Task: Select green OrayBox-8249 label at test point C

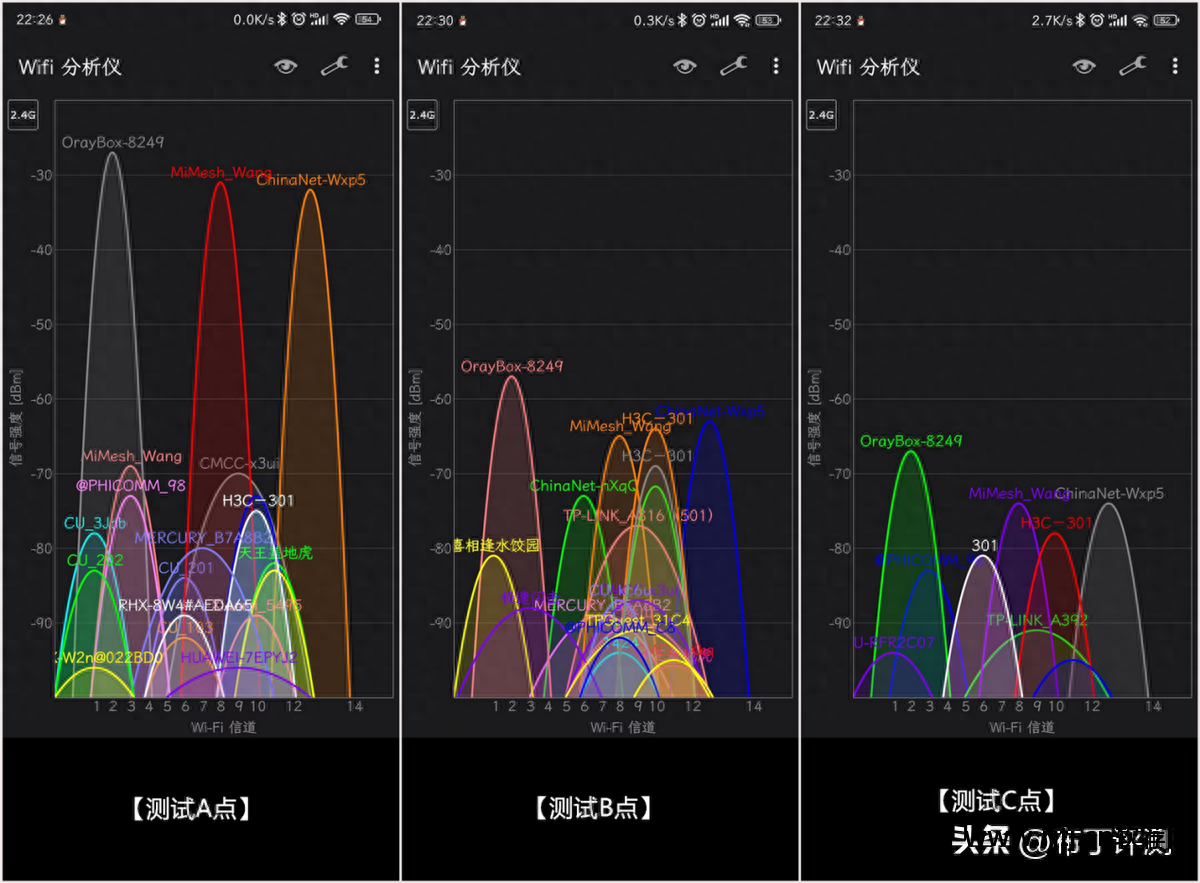Action: pyautogui.click(x=911, y=441)
